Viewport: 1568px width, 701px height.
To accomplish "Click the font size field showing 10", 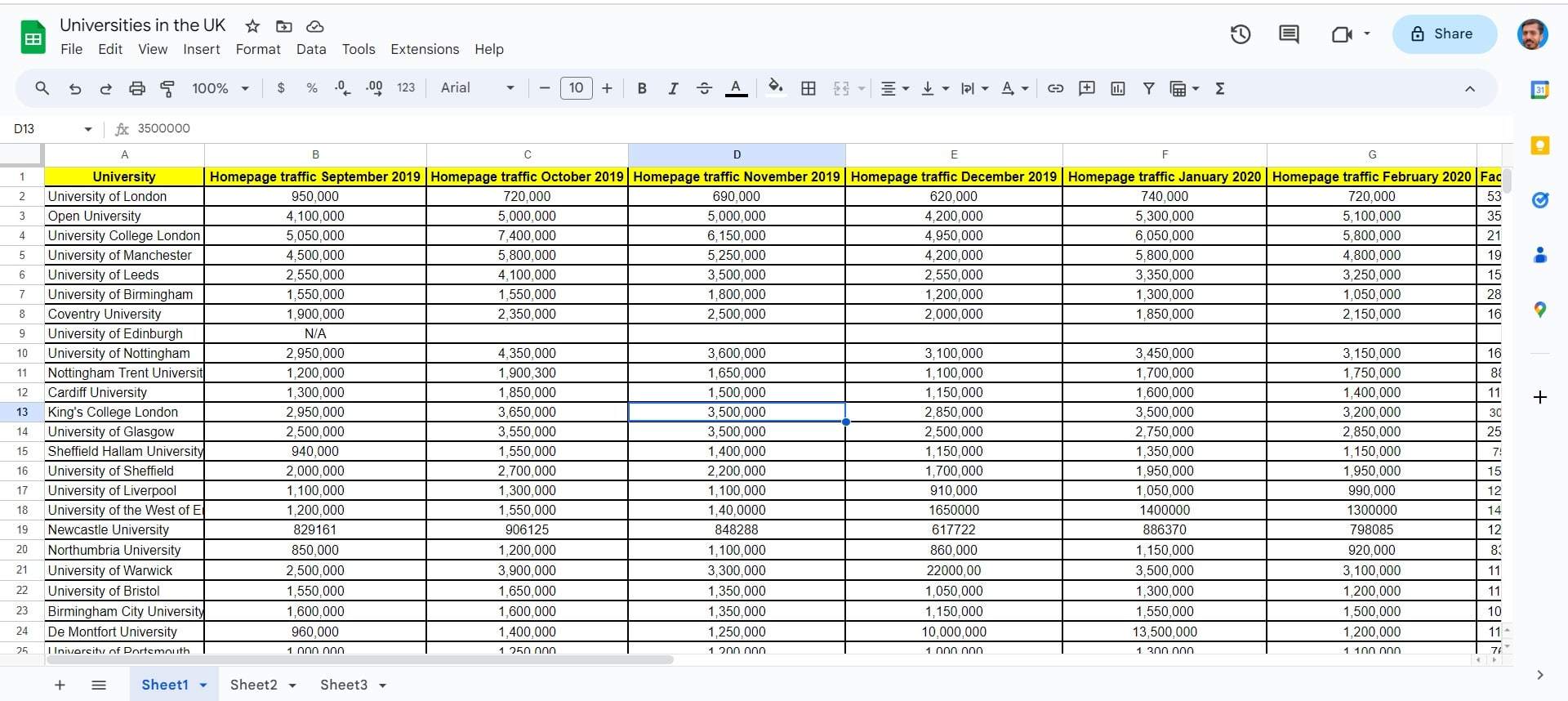I will [577, 88].
